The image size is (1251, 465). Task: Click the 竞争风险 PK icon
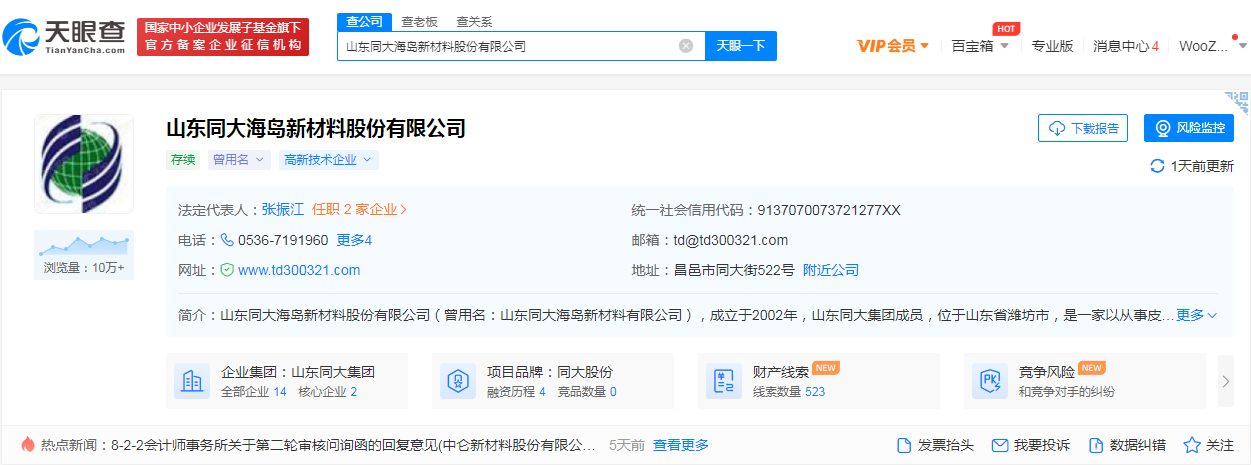pyautogui.click(x=990, y=381)
